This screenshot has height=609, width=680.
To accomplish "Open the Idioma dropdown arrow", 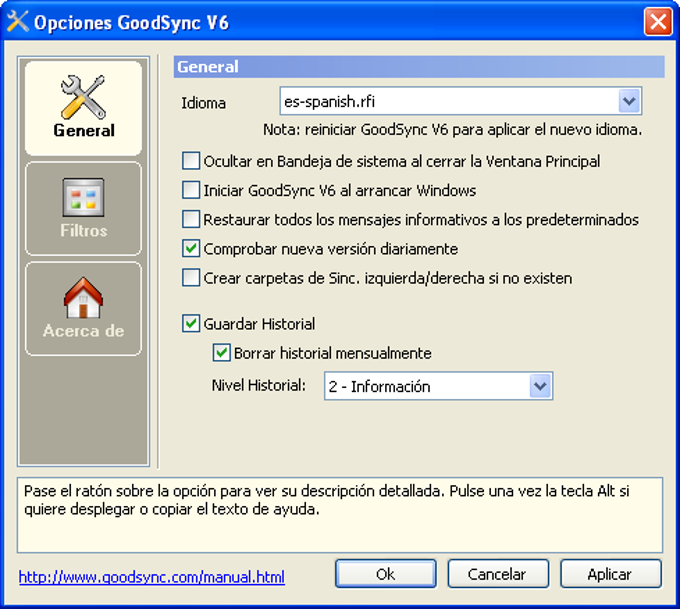I will coord(629,102).
